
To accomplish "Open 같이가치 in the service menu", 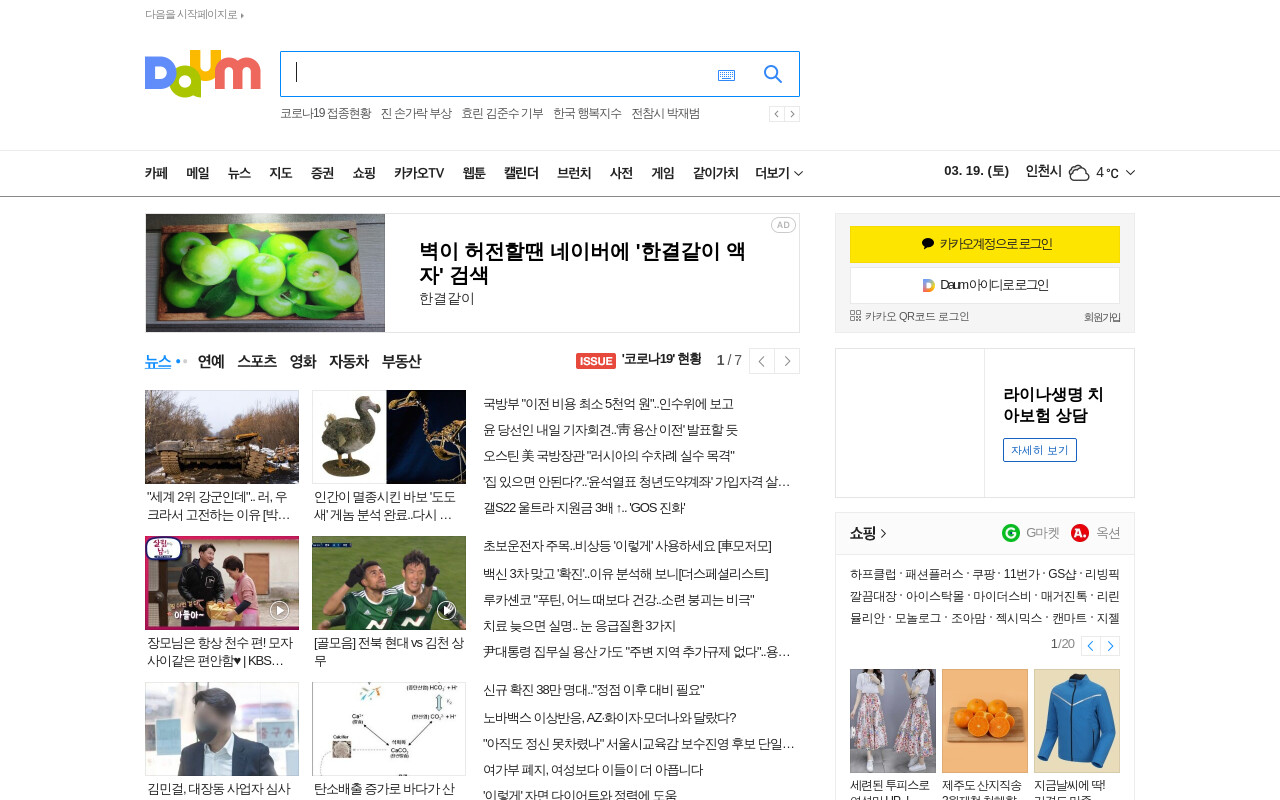I will pos(716,173).
